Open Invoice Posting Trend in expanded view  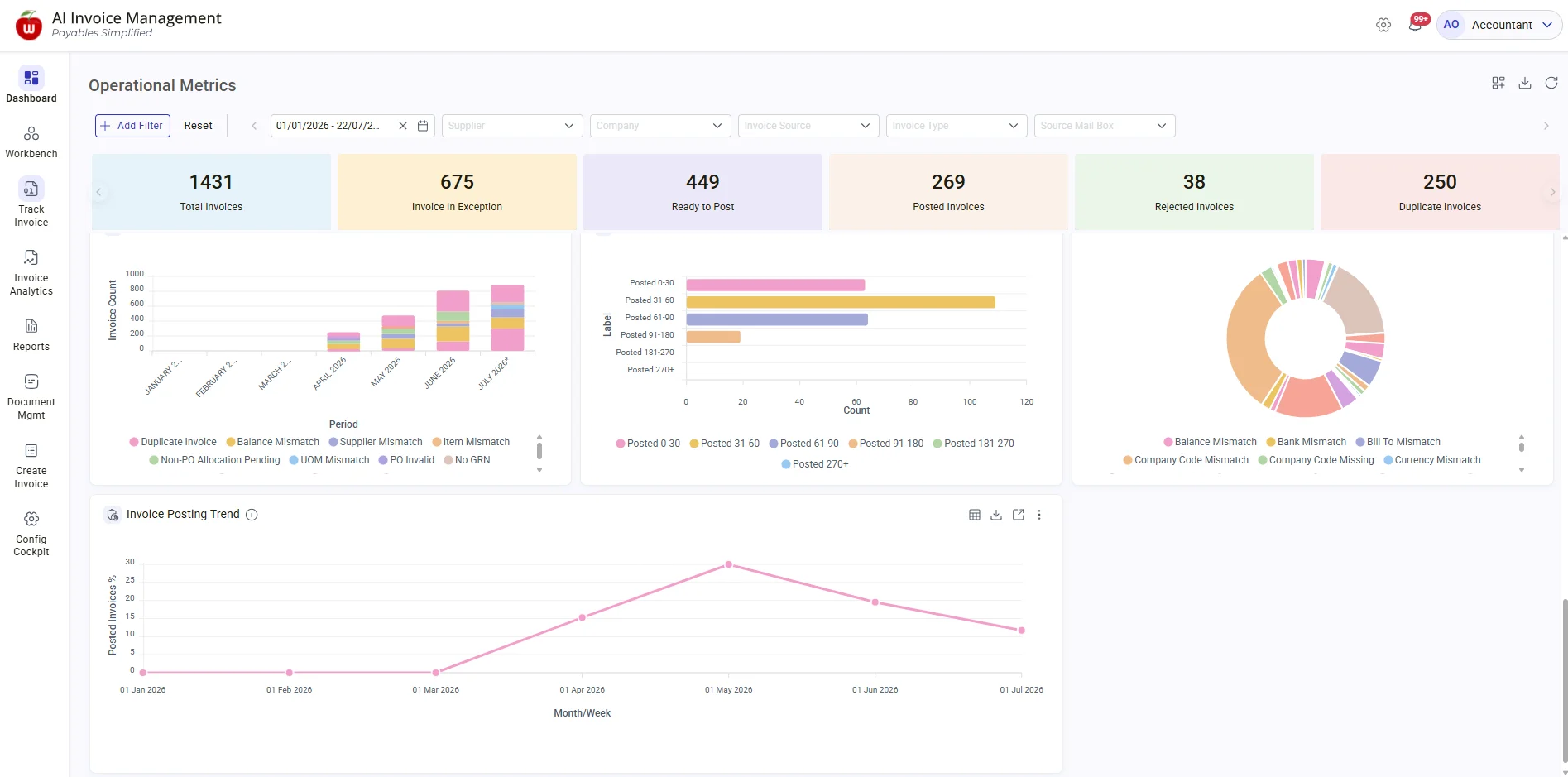(1019, 515)
